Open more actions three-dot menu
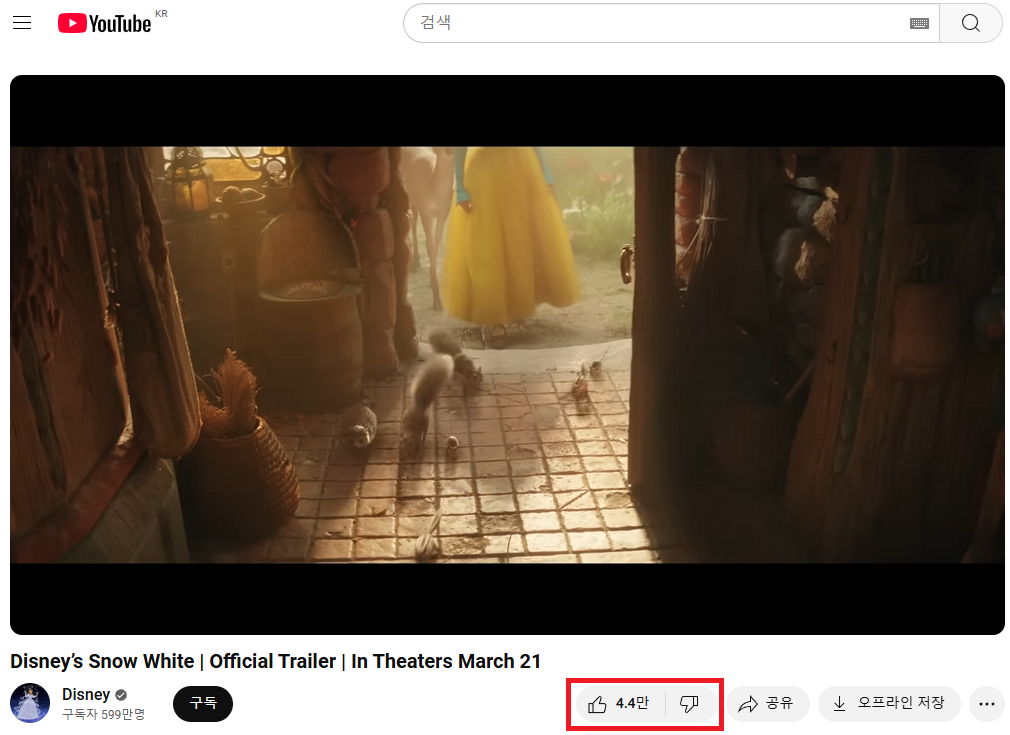Screen dimensions: 1010x735 point(987,703)
